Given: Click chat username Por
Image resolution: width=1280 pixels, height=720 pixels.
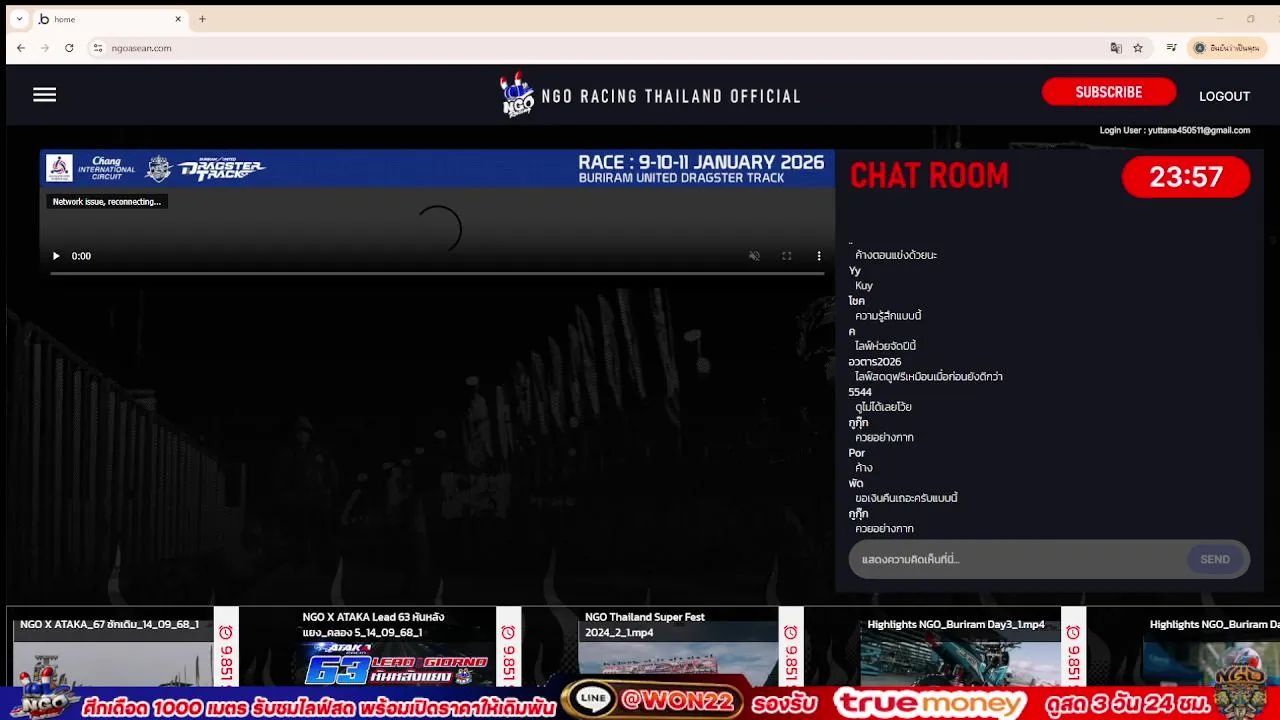Looking at the screenshot, I should (x=857, y=453).
